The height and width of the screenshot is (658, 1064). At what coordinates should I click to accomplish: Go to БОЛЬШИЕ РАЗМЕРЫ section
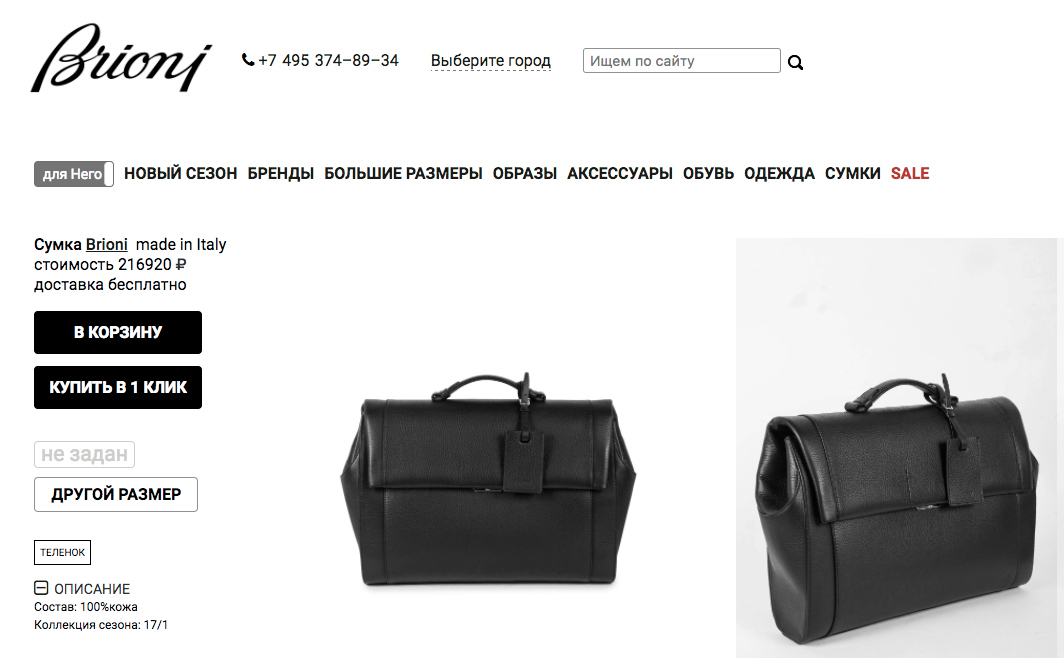[x=403, y=174]
